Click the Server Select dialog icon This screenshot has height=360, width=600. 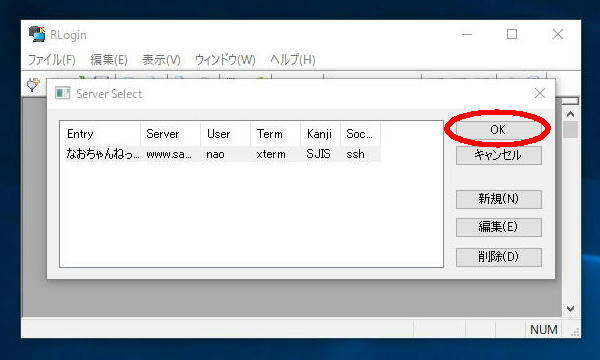63,93
